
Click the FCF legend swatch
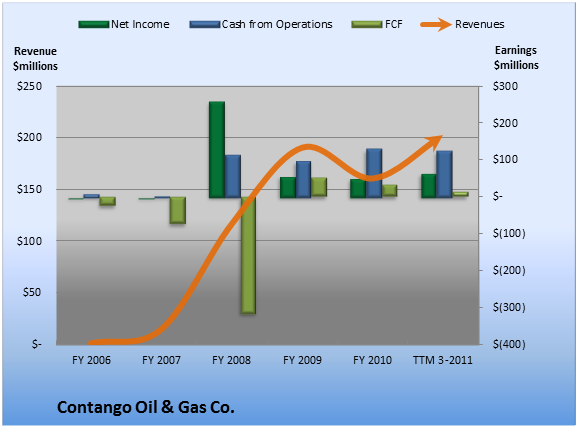[x=367, y=24]
